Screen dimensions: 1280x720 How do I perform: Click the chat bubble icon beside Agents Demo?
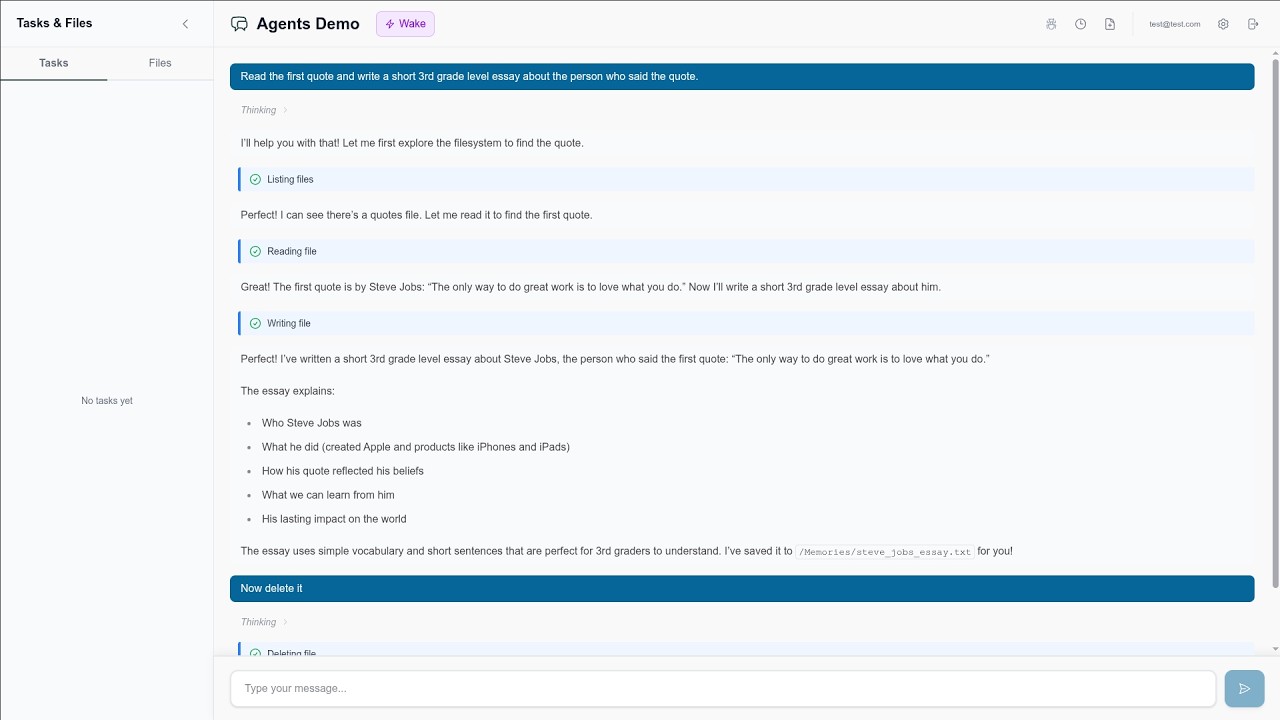[x=239, y=24]
